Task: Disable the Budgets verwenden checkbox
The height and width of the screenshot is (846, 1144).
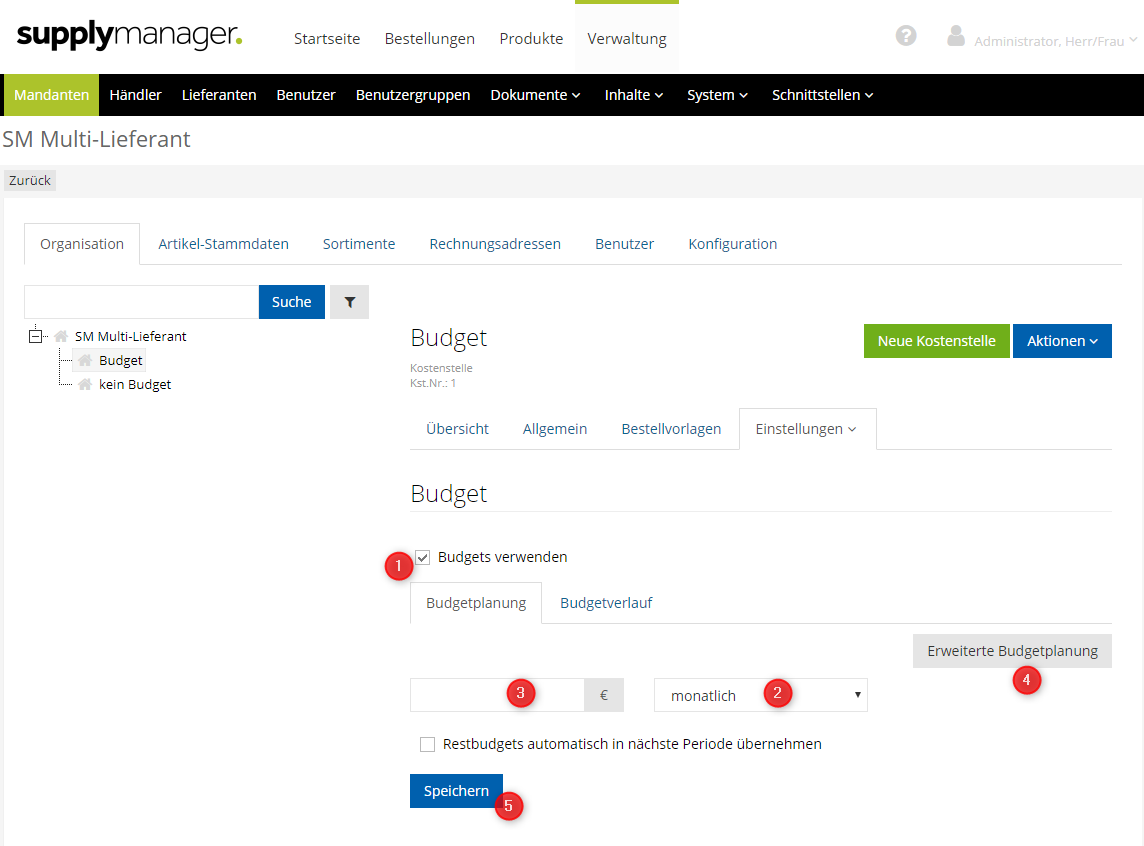Action: tap(423, 557)
